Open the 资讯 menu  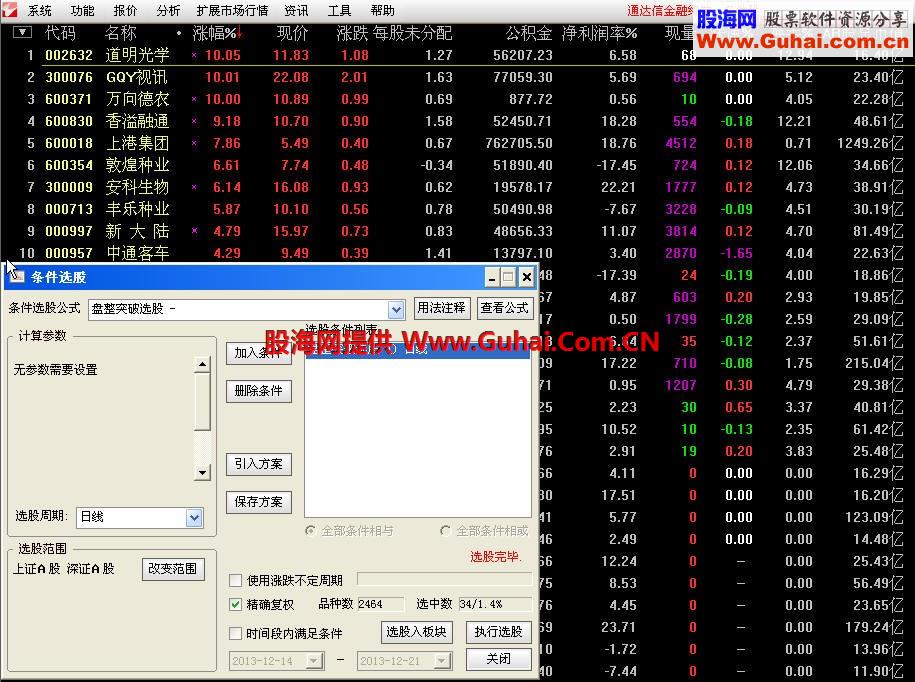pos(296,11)
